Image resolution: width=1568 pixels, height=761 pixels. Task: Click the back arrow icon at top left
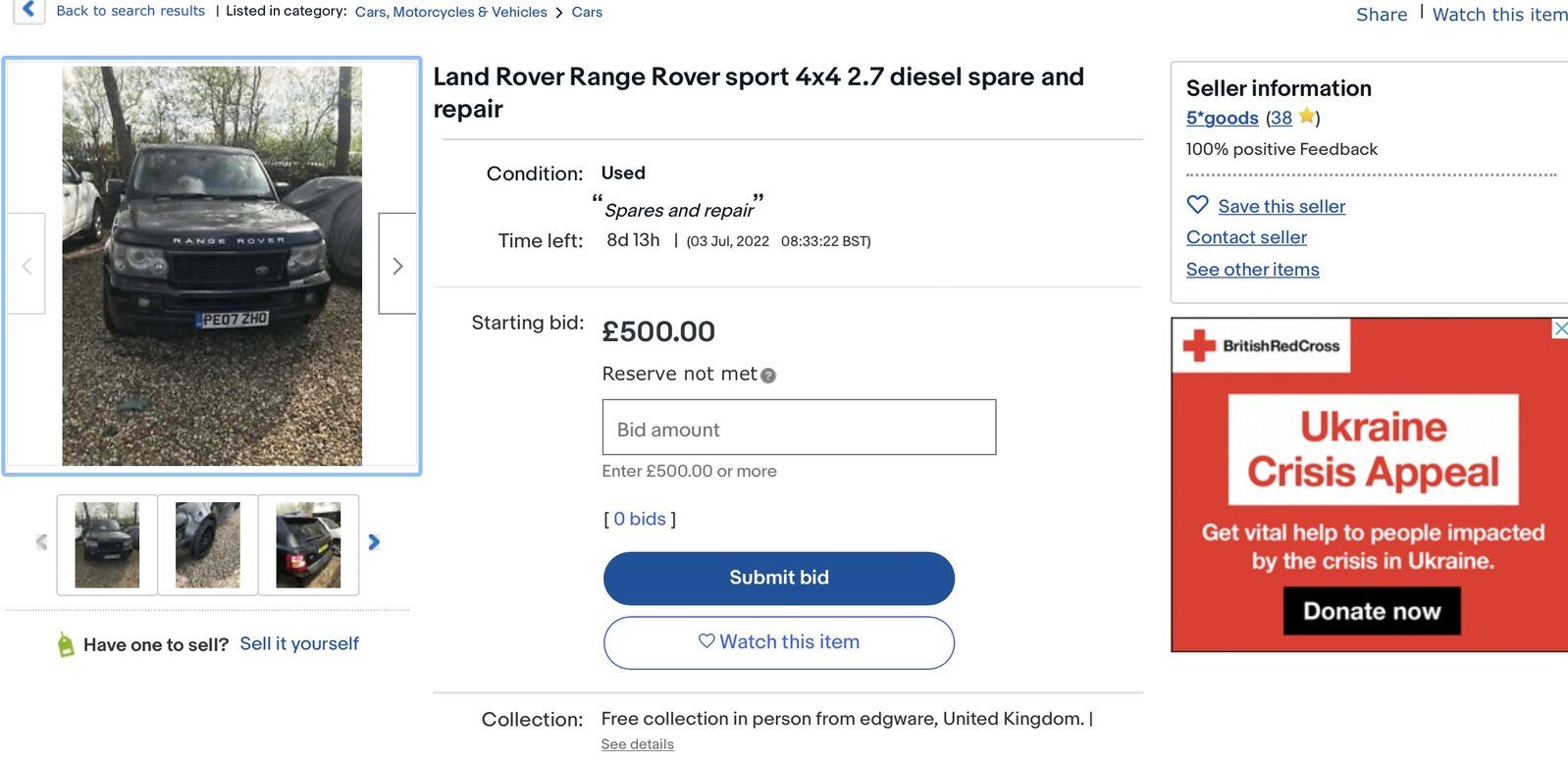28,10
